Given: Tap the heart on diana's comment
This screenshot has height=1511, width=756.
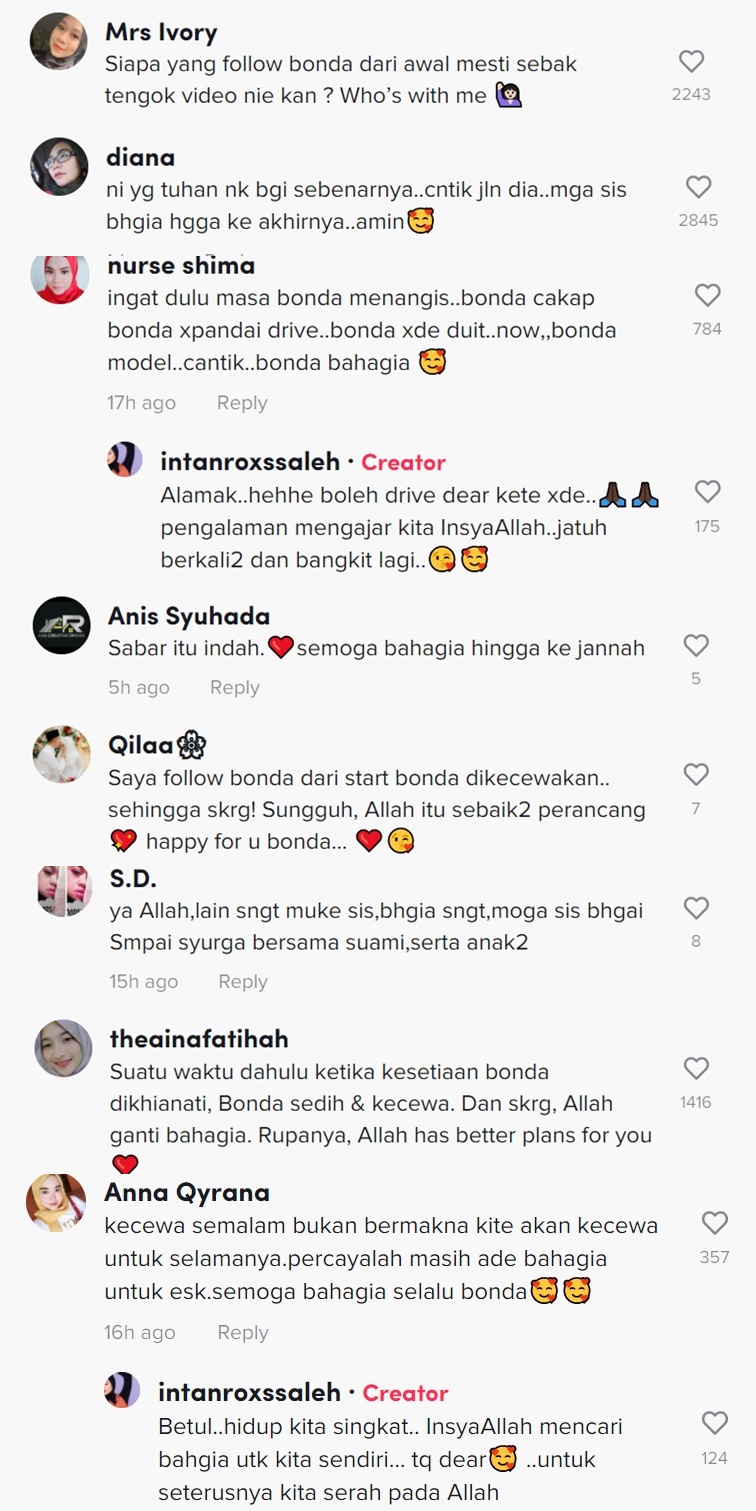Looking at the screenshot, I should pos(698,187).
